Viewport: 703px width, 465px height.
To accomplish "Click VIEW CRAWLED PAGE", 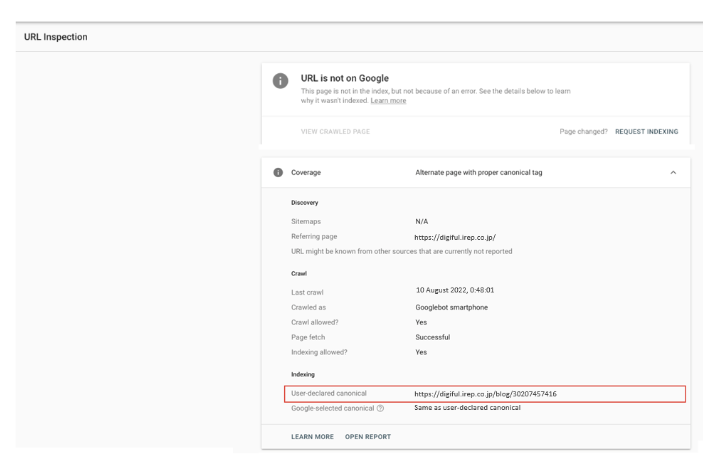I will click(335, 131).
